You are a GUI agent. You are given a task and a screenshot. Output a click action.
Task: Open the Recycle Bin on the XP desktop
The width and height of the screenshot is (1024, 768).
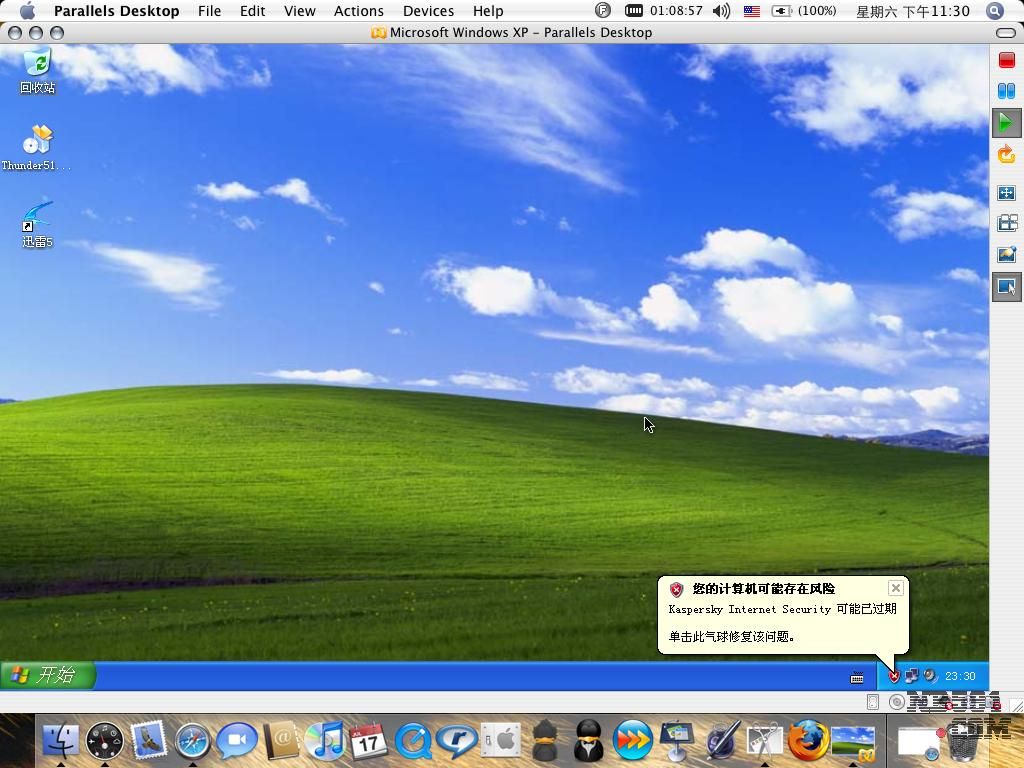click(37, 70)
